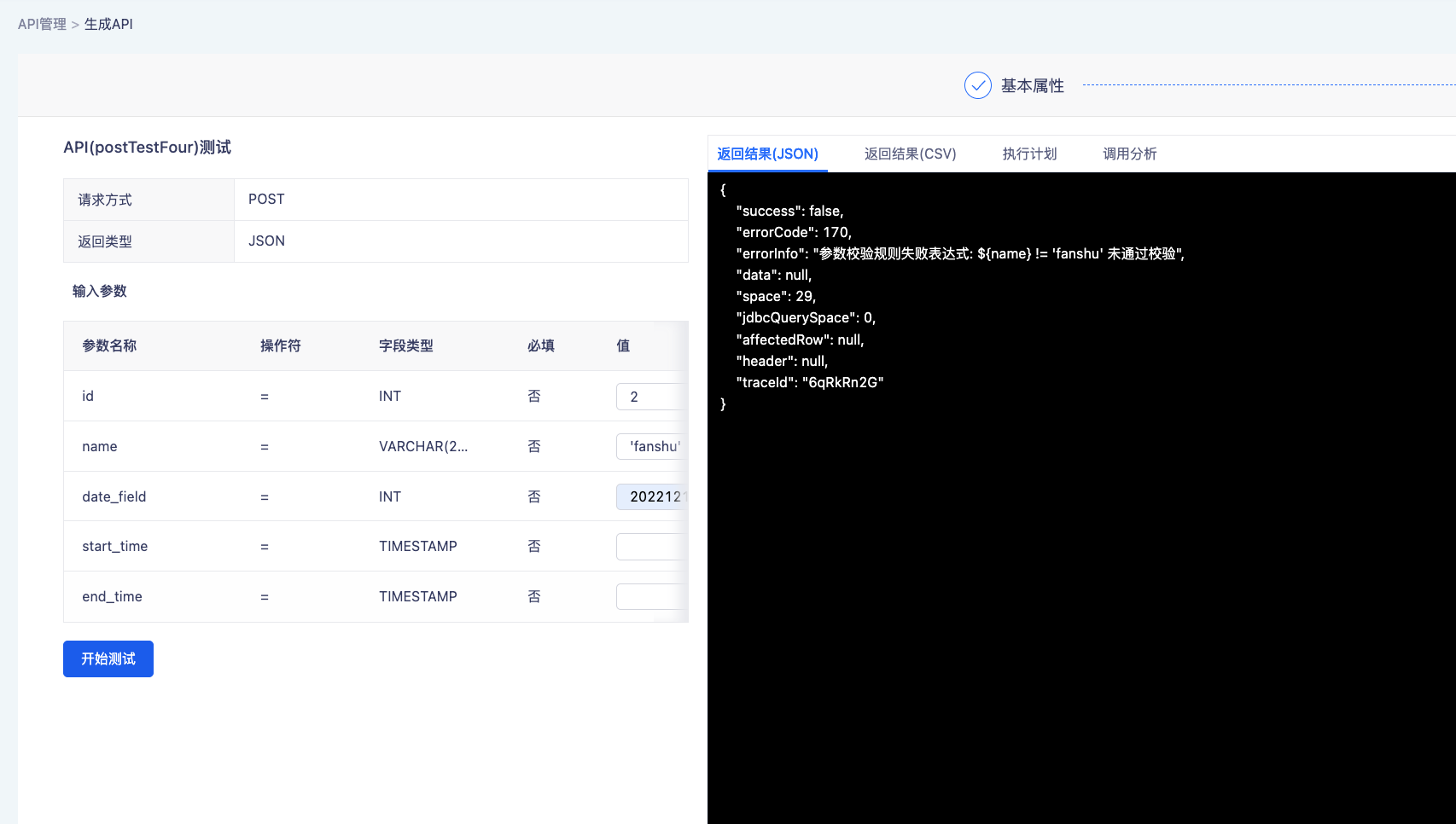
Task: Click the truncated VARCHAR(2... type cell
Action: click(423, 446)
